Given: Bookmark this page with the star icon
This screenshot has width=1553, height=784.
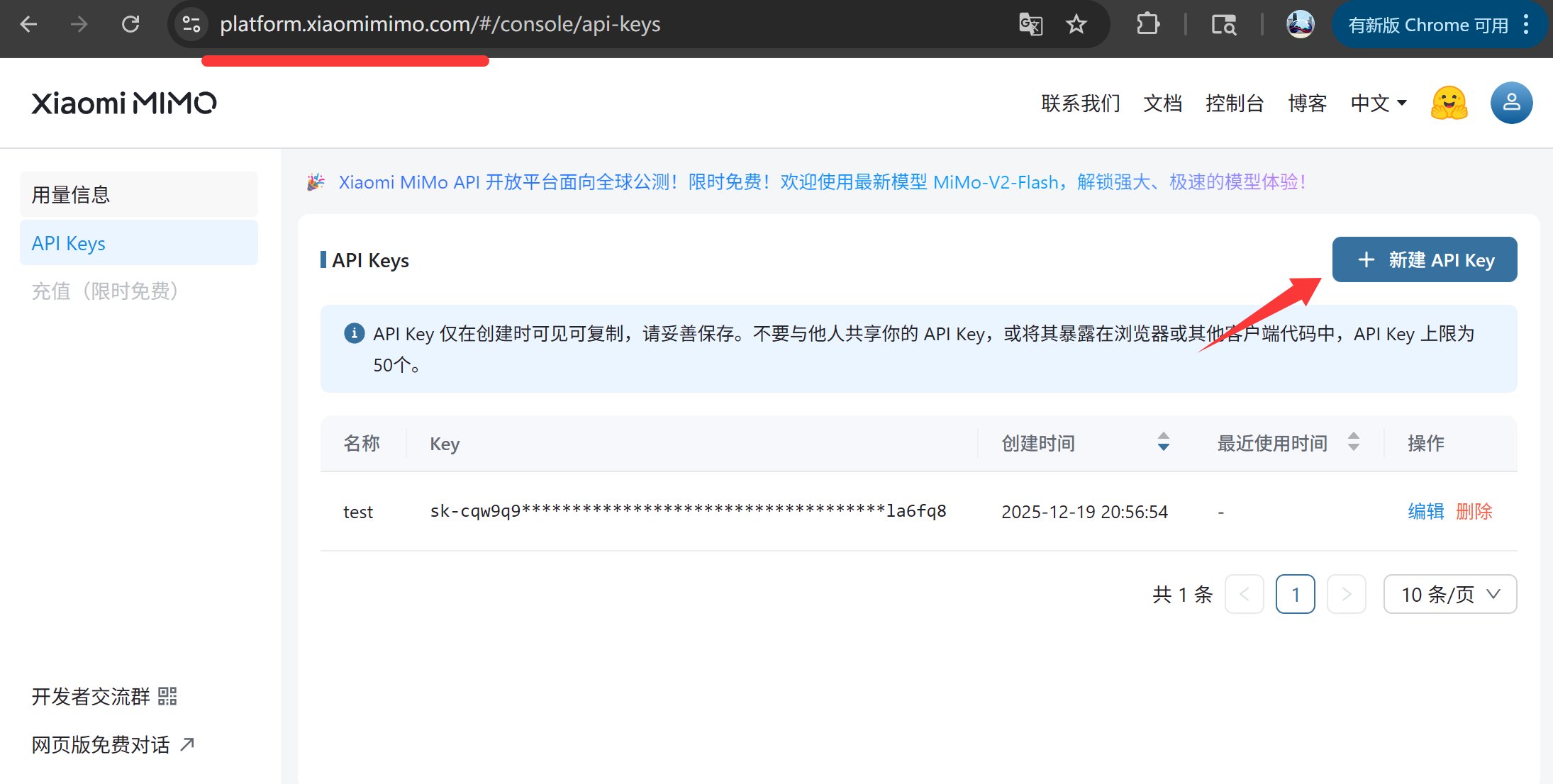Looking at the screenshot, I should [x=1076, y=25].
